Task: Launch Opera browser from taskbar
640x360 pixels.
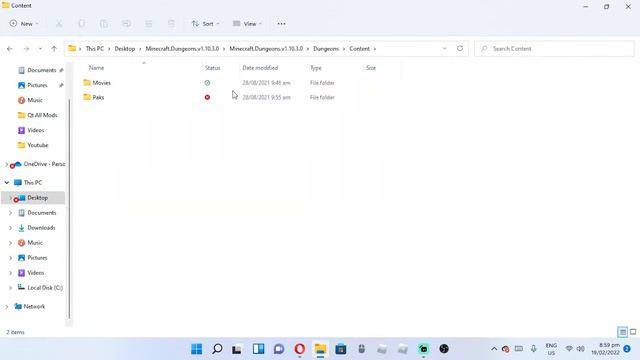Action: [x=300, y=349]
